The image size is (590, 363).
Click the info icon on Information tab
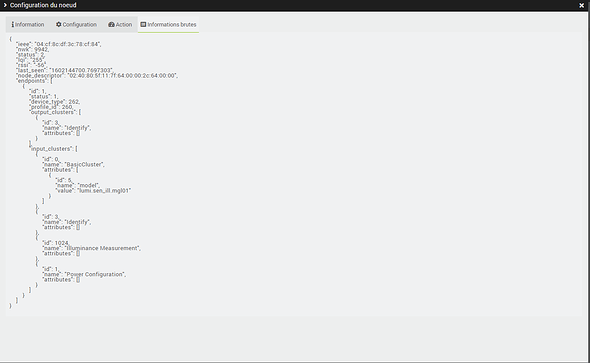(12, 24)
